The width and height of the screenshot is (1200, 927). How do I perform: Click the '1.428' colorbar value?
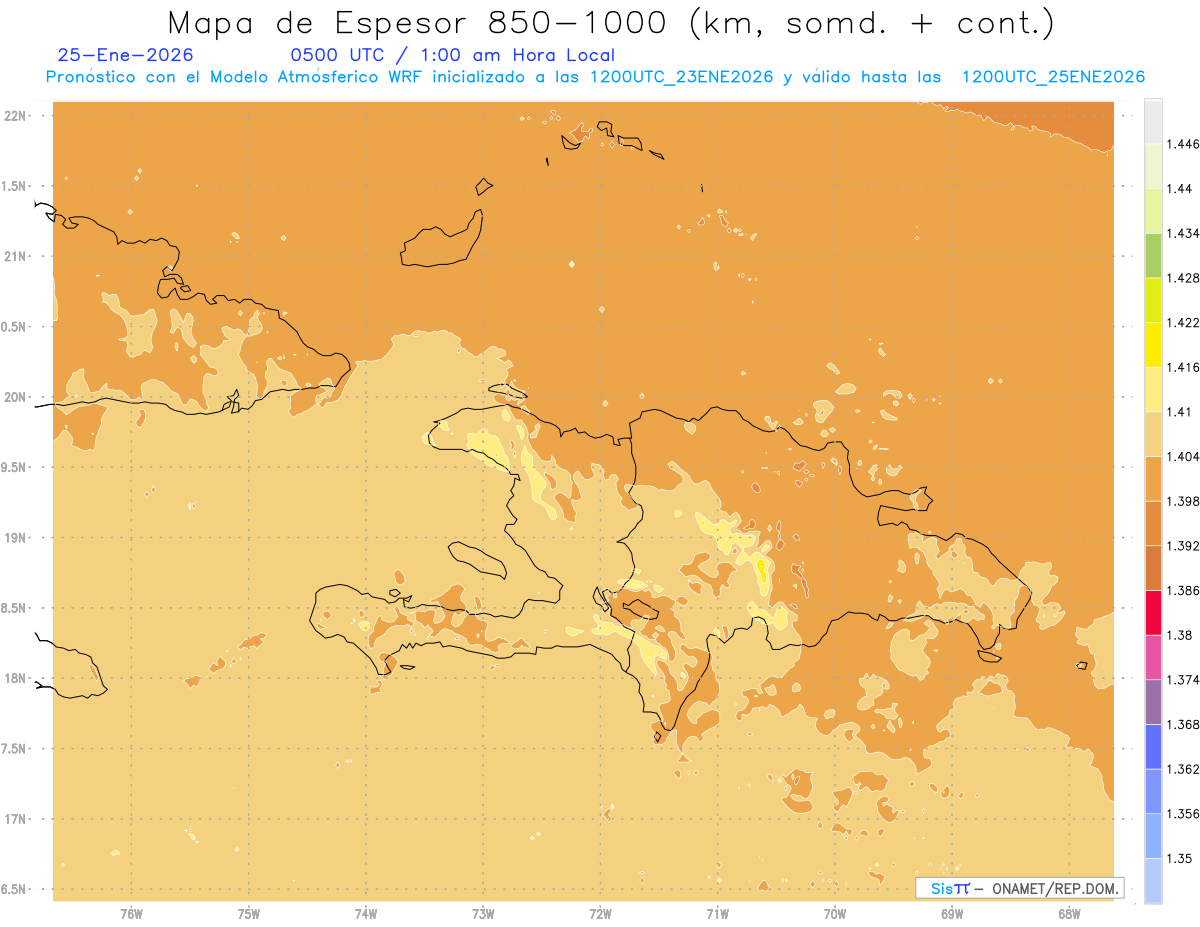coord(1183,278)
